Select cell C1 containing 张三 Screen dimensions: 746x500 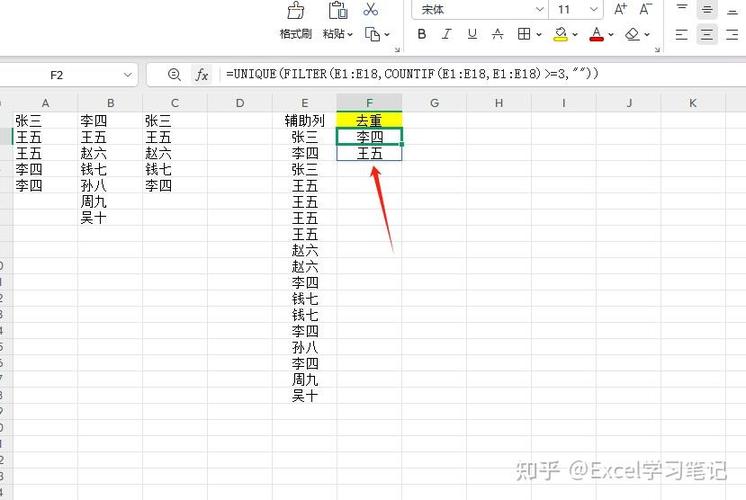175,120
